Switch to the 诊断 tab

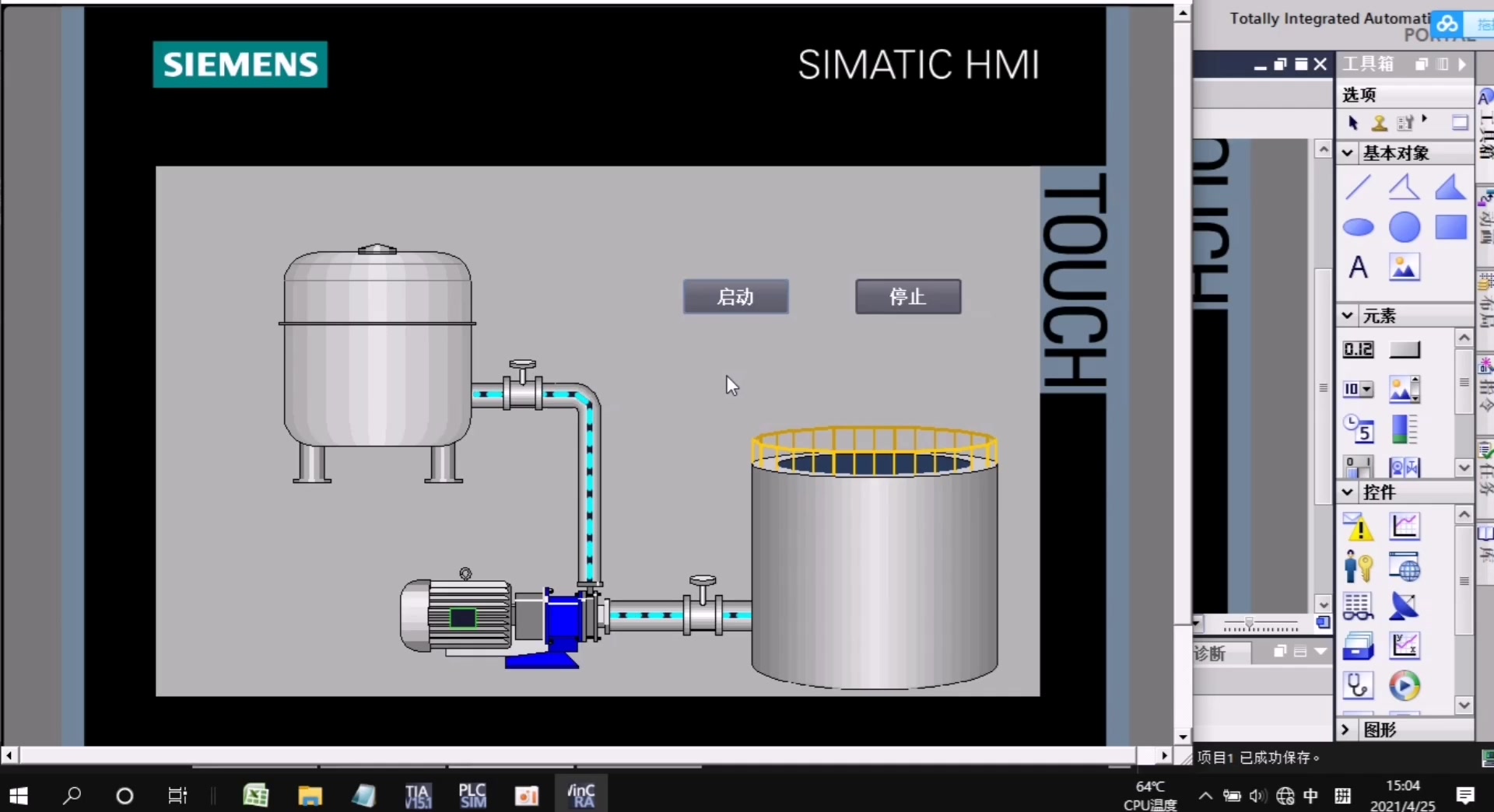pos(1211,653)
